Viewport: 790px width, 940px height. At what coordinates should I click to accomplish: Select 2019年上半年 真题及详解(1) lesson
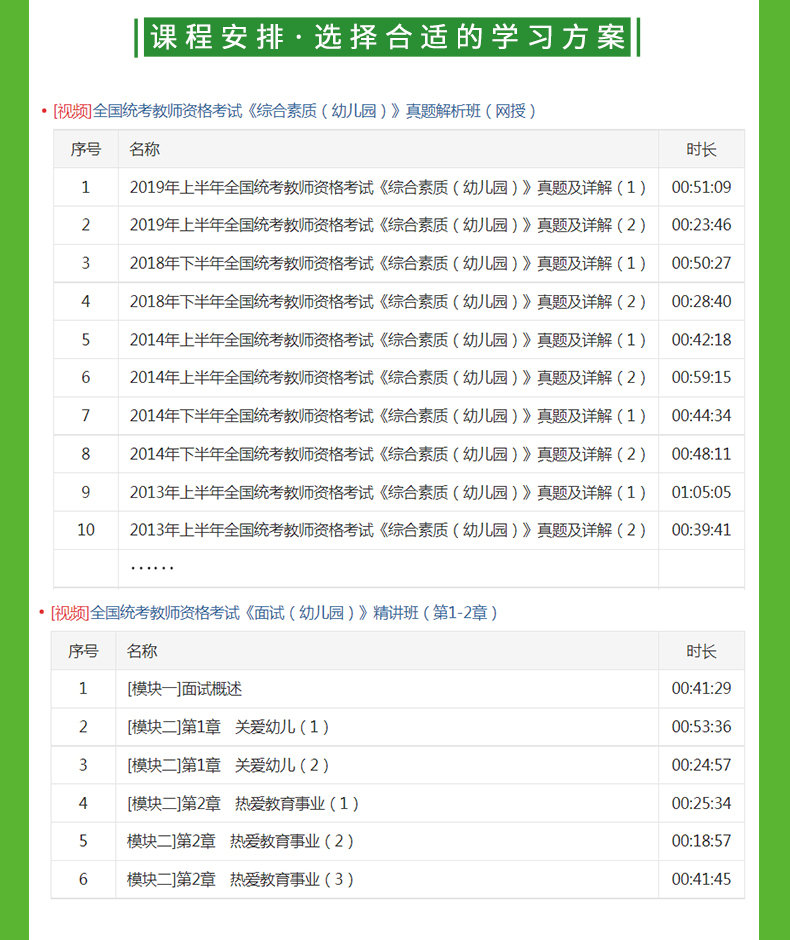[388, 187]
